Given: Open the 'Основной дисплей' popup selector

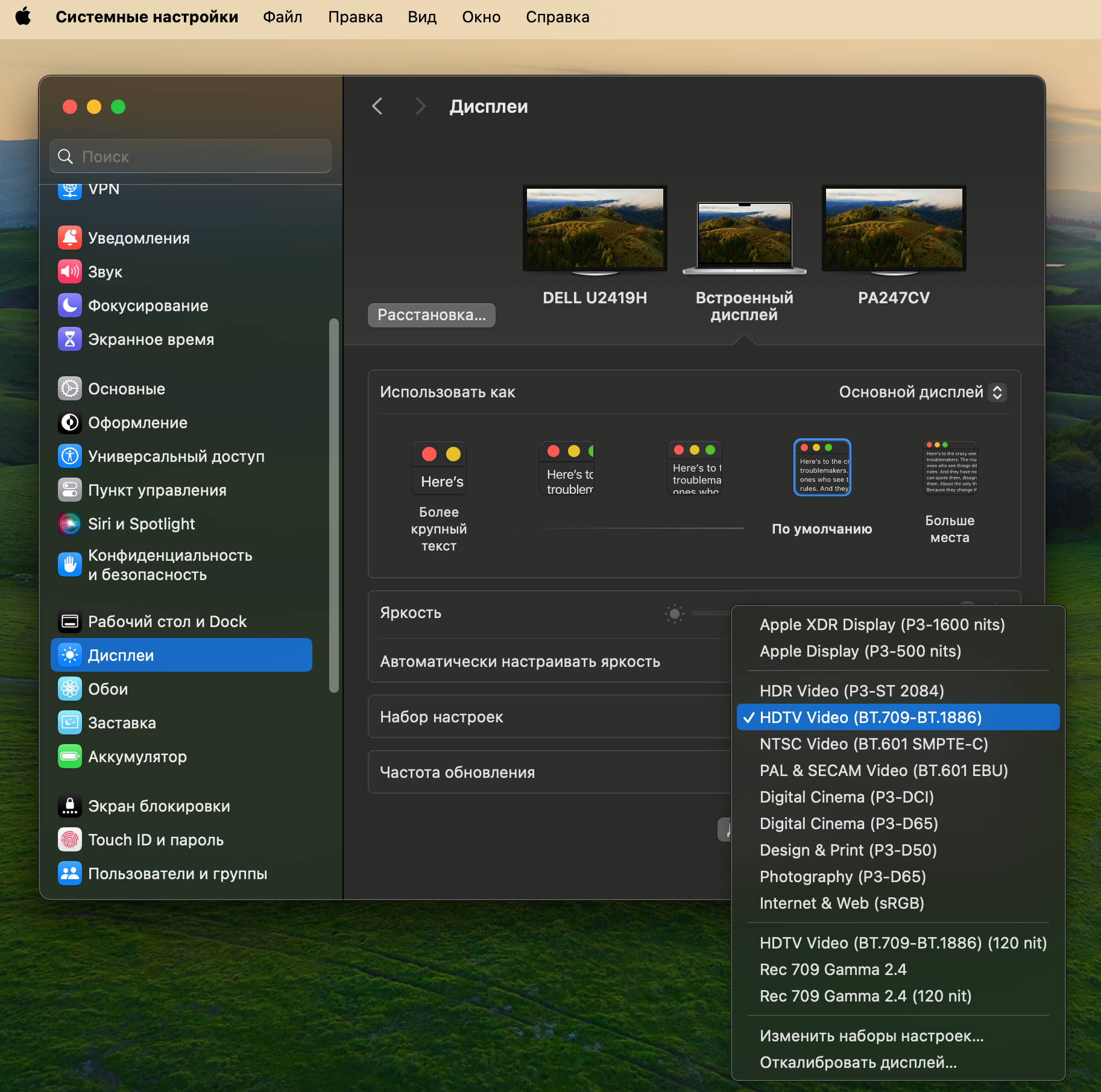Looking at the screenshot, I should coord(922,393).
